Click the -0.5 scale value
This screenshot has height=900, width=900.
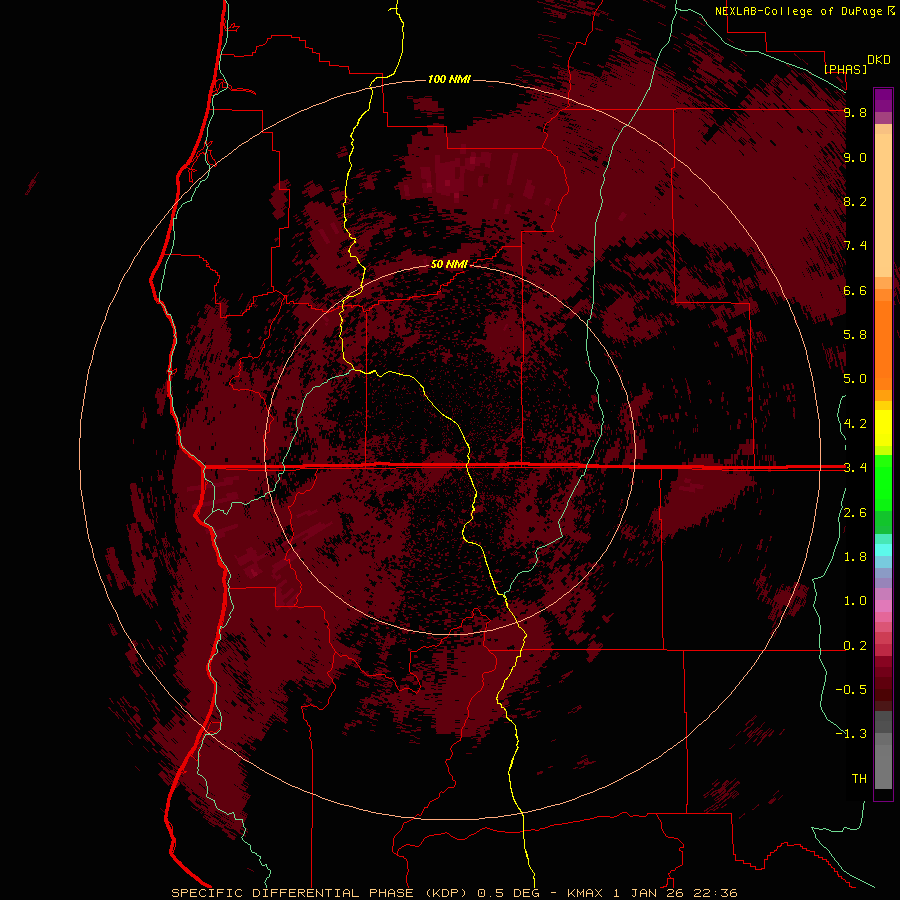click(851, 690)
